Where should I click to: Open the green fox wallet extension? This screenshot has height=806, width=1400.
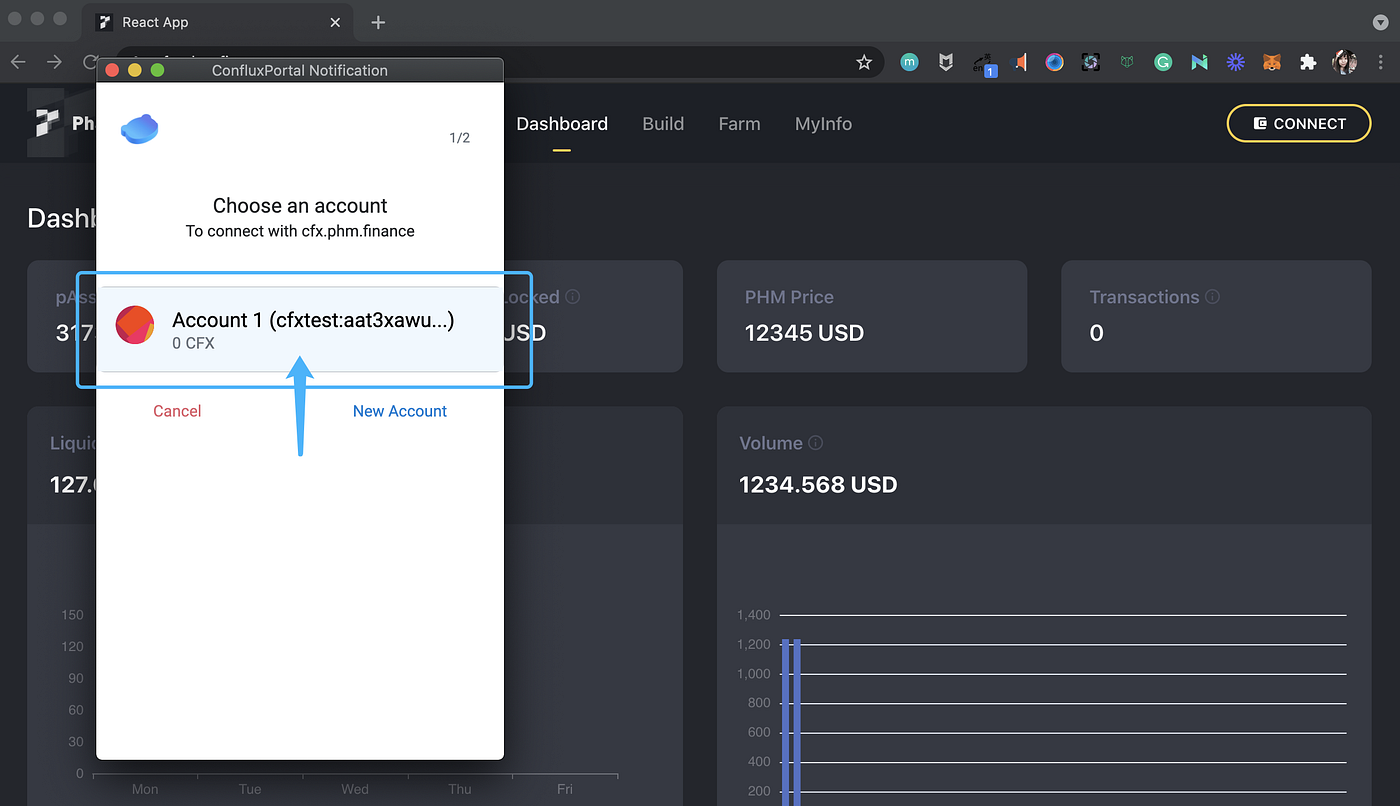tap(1127, 62)
